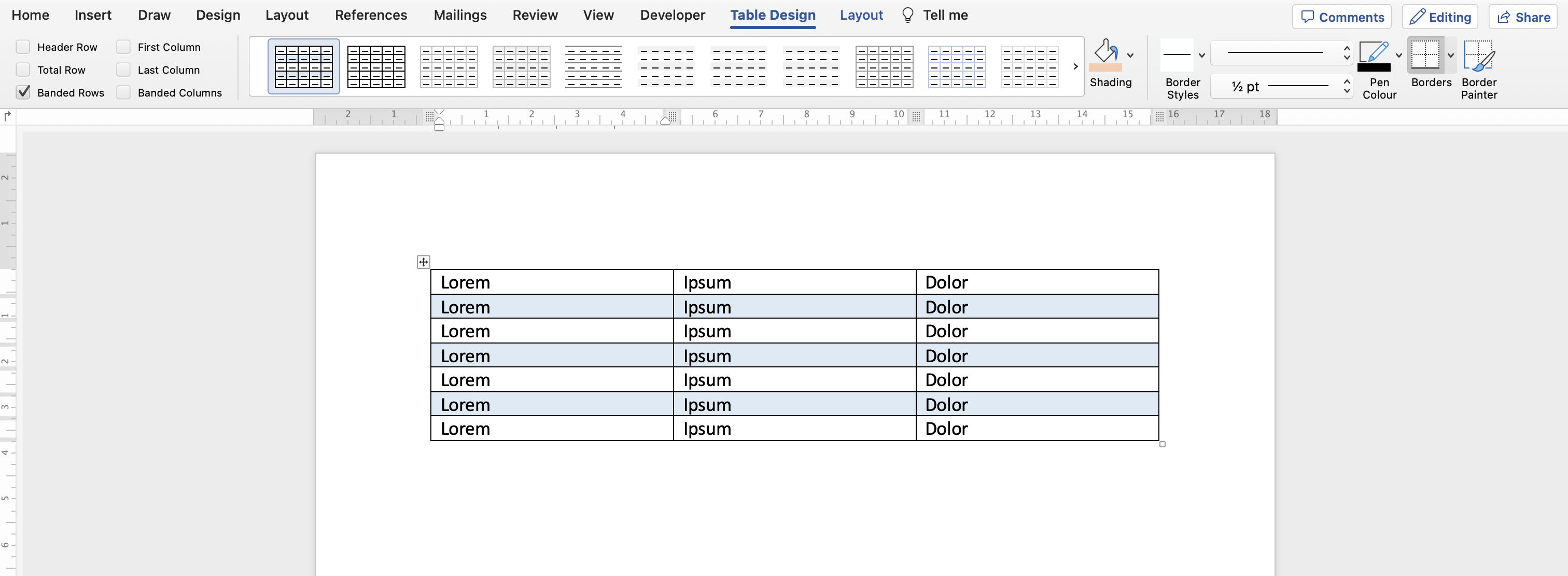1568x576 pixels.
Task: Open the ½ pt line weight dropdown
Action: pos(1281,87)
